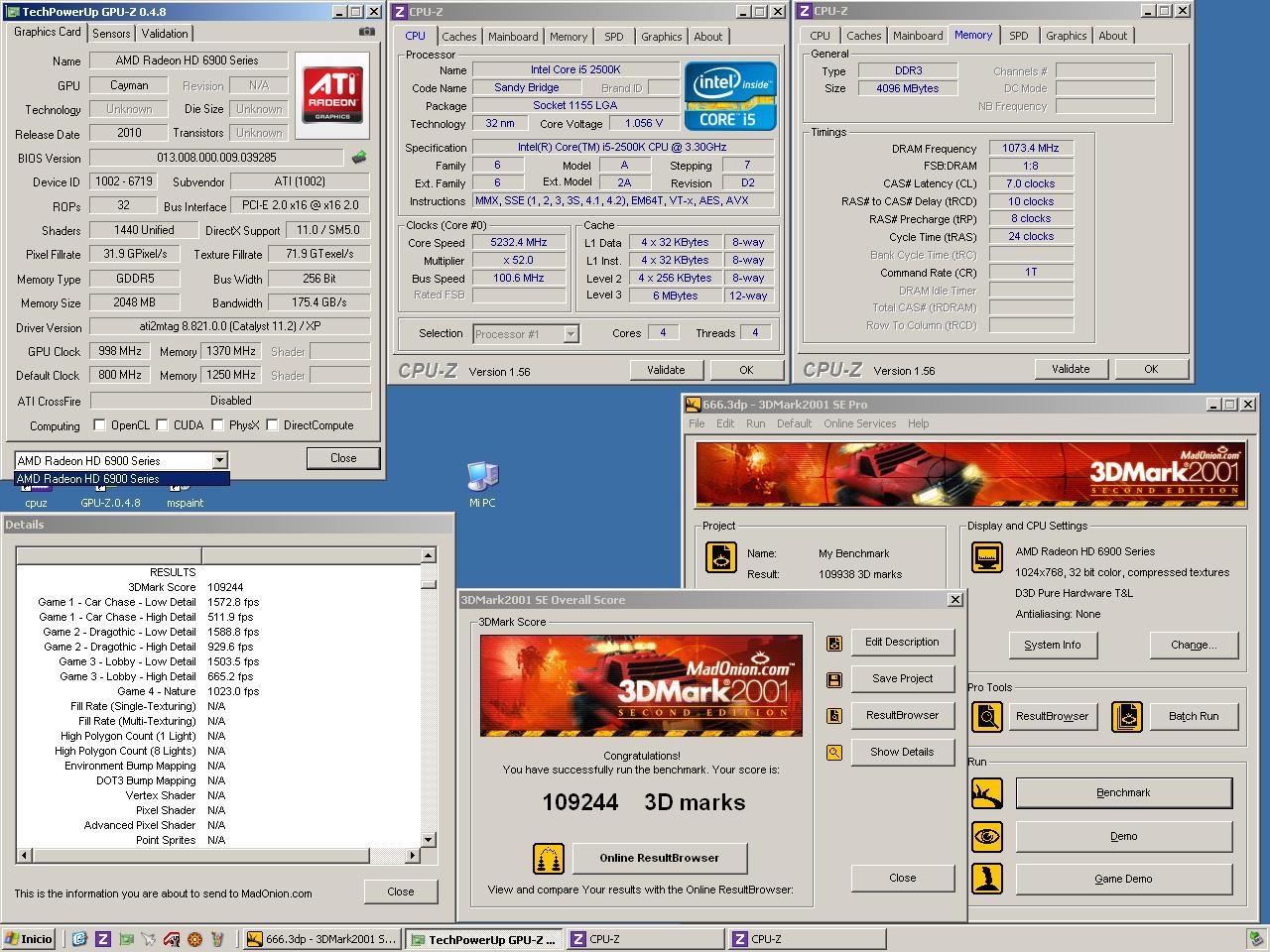
Task: Enable the CUDA checkbox
Action: (x=162, y=425)
